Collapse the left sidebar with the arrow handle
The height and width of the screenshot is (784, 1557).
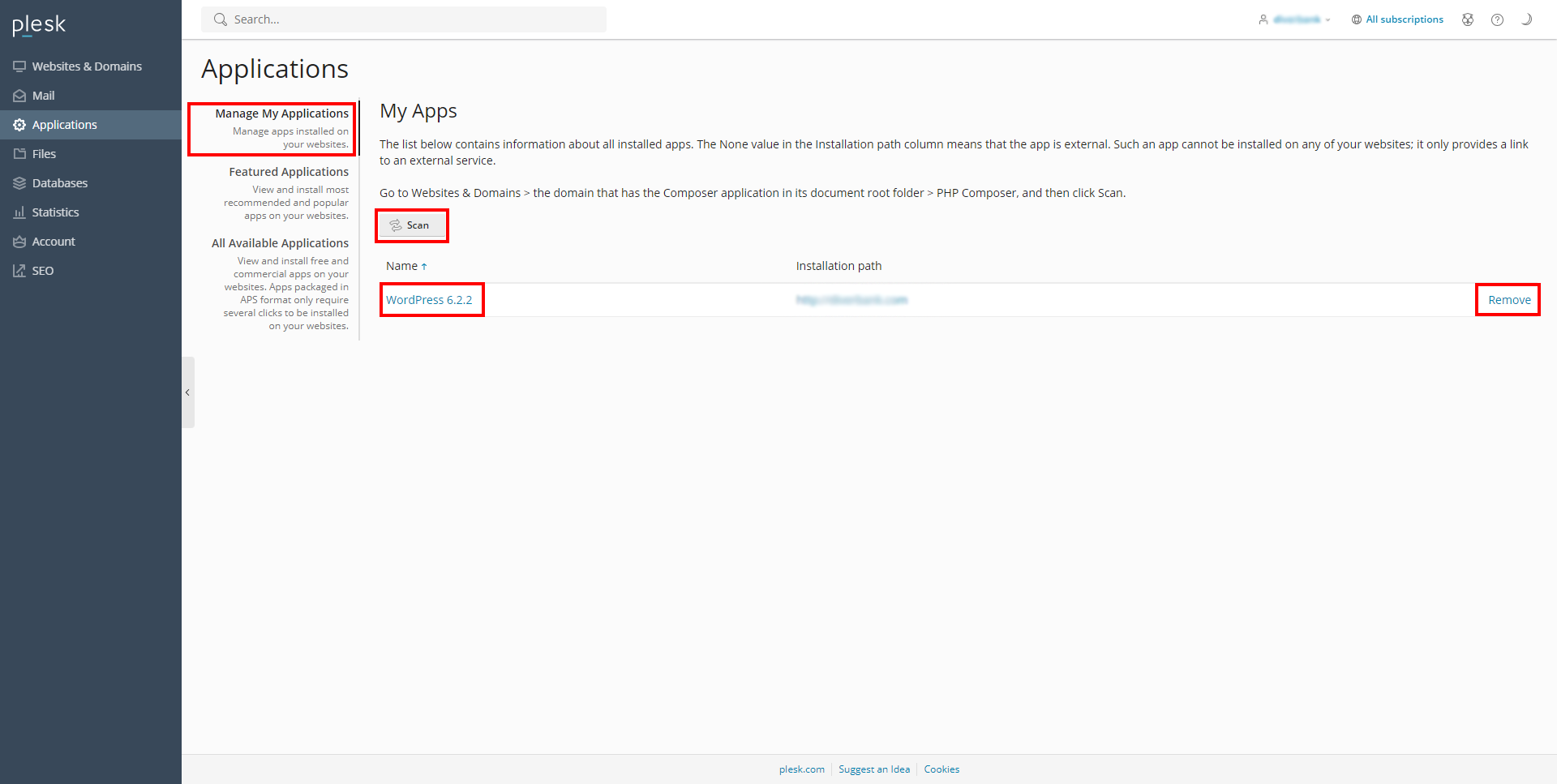pos(187,392)
